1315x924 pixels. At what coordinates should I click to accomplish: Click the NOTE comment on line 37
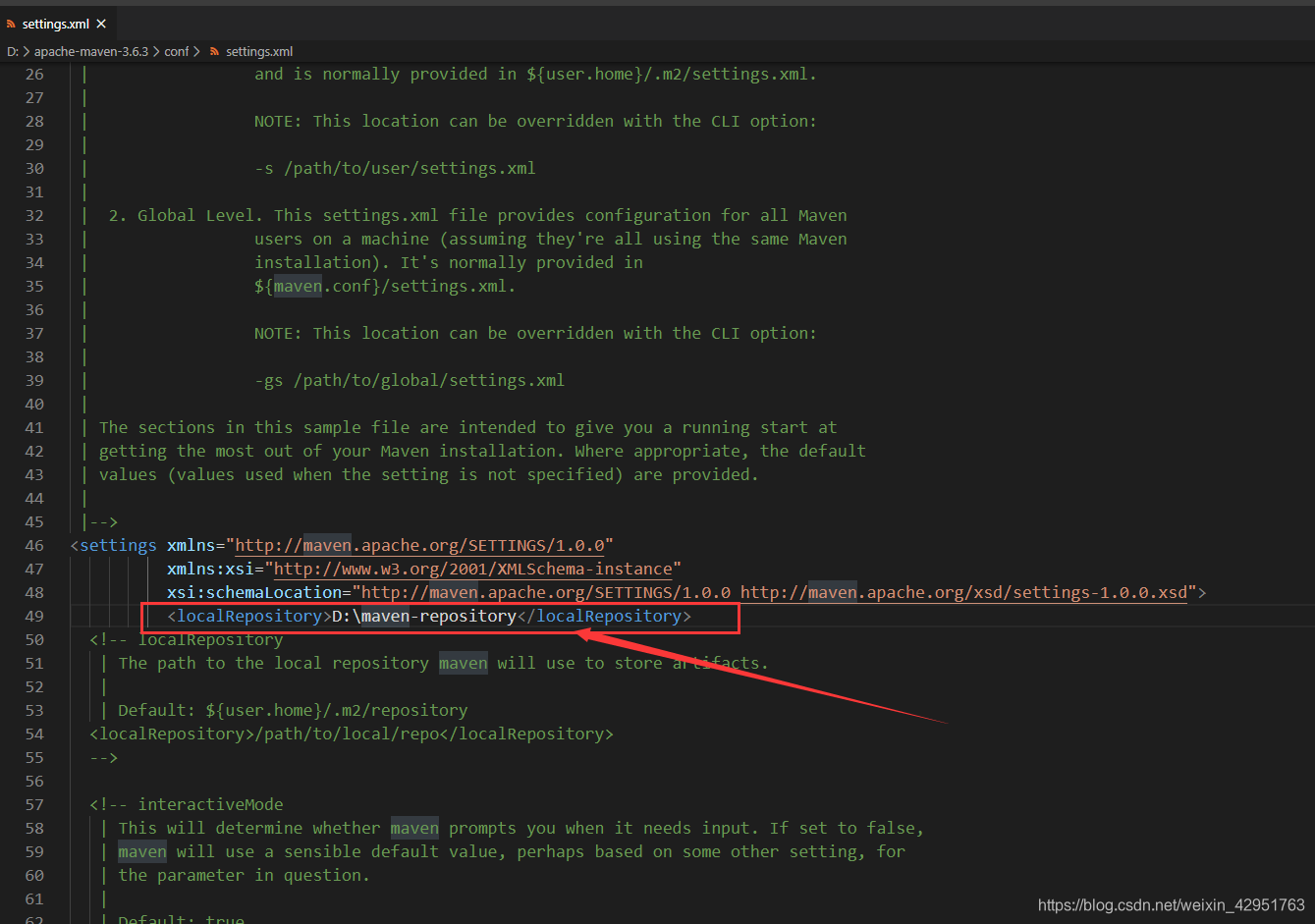coord(535,333)
